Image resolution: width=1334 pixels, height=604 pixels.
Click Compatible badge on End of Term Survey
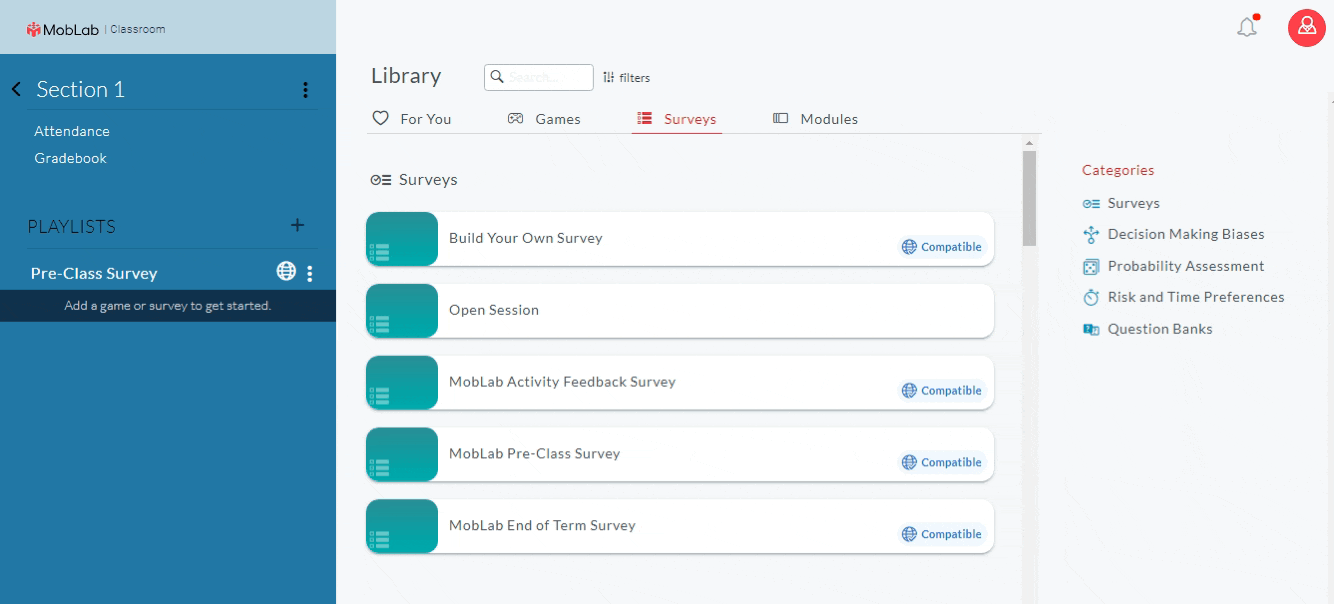click(942, 535)
